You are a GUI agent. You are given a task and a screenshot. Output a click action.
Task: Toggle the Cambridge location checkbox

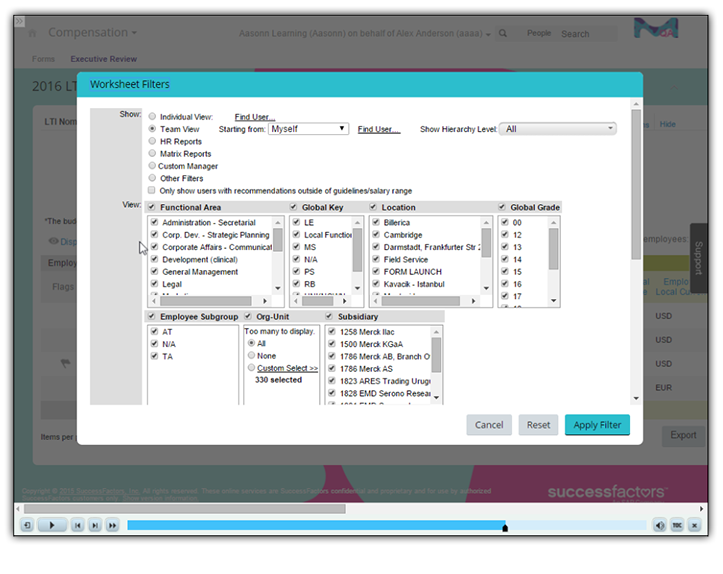click(x=374, y=235)
